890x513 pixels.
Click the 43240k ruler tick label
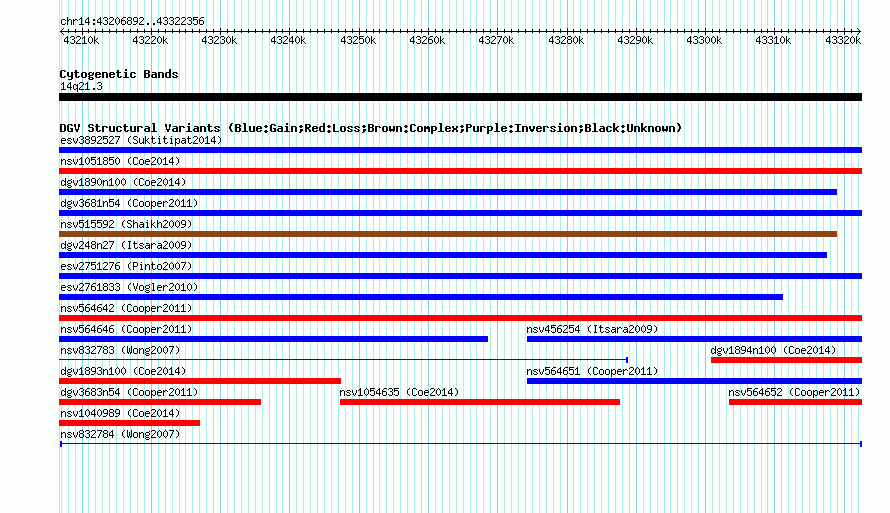click(x=288, y=40)
